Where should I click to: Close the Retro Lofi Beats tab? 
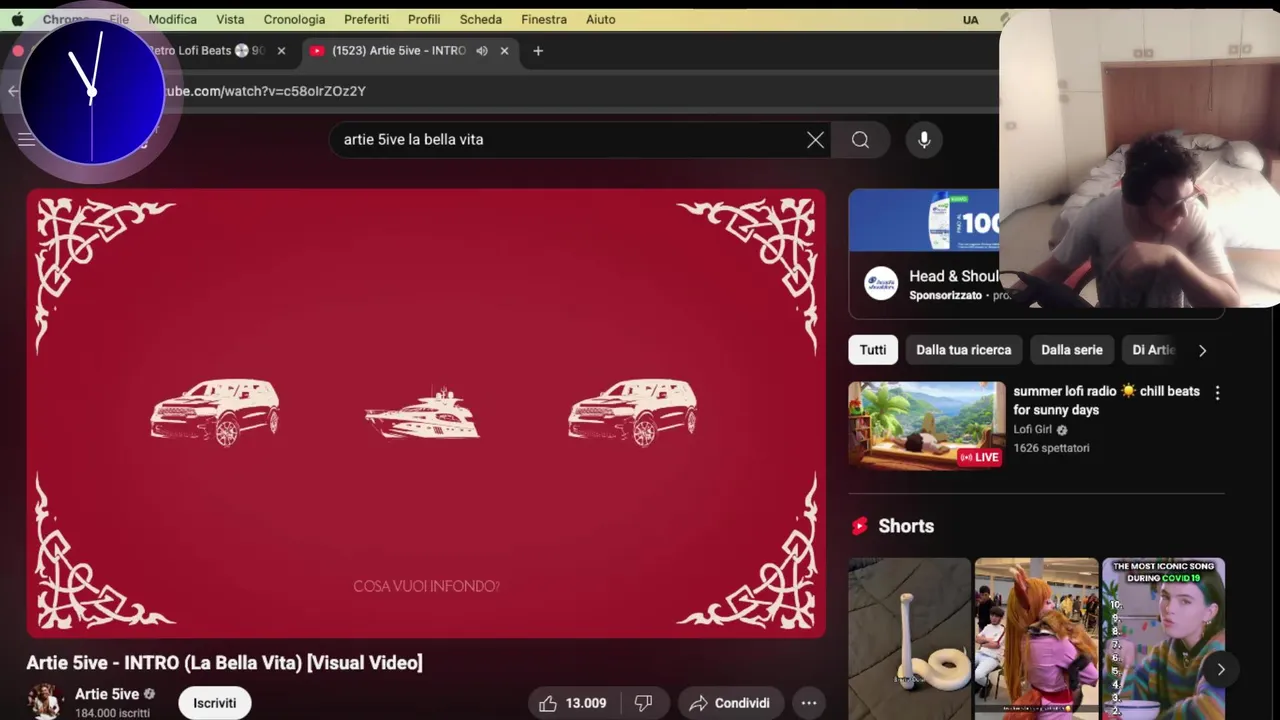pyautogui.click(x=281, y=51)
